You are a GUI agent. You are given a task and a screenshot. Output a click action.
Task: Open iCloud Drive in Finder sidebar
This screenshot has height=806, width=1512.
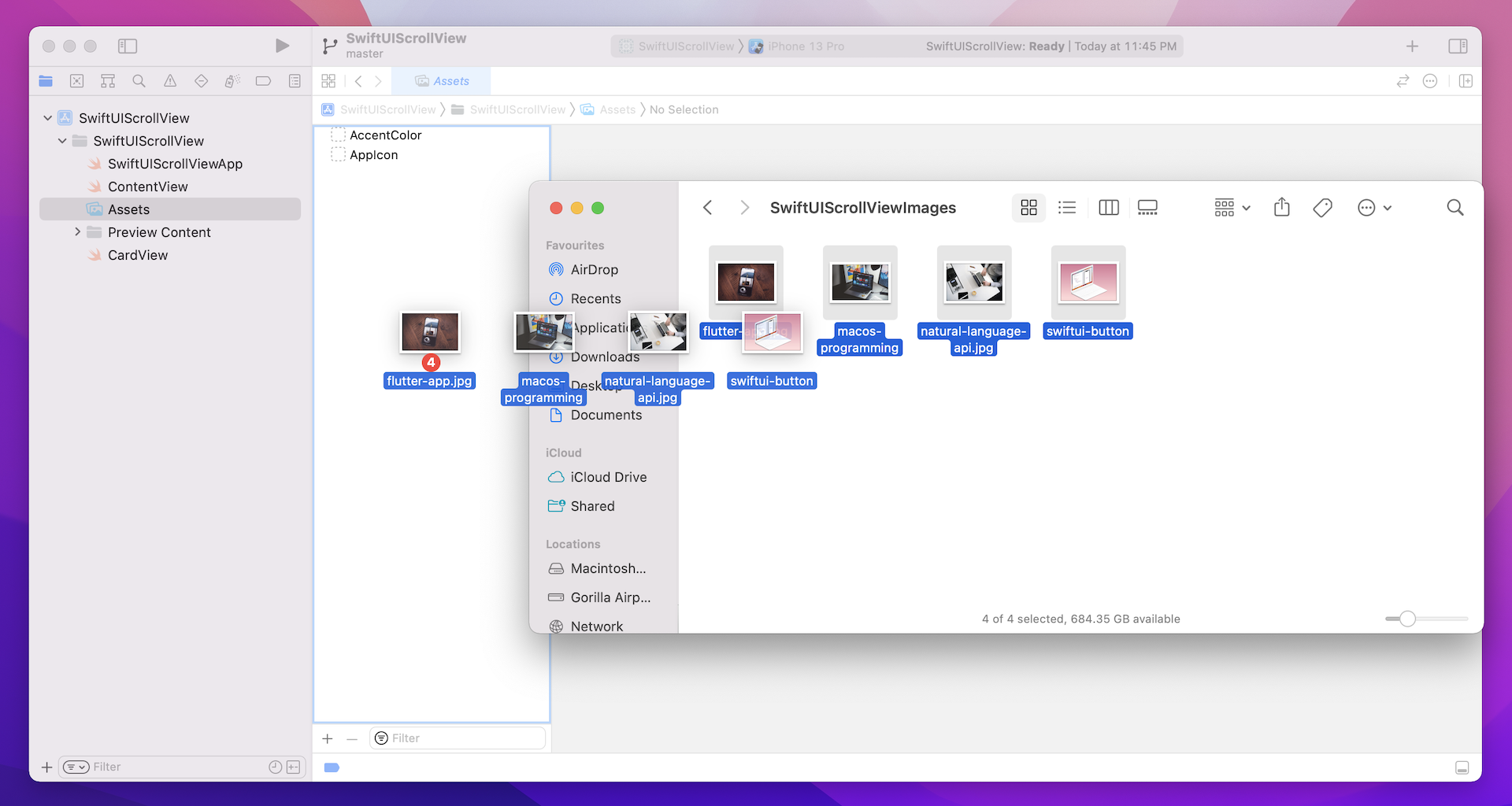pos(608,476)
